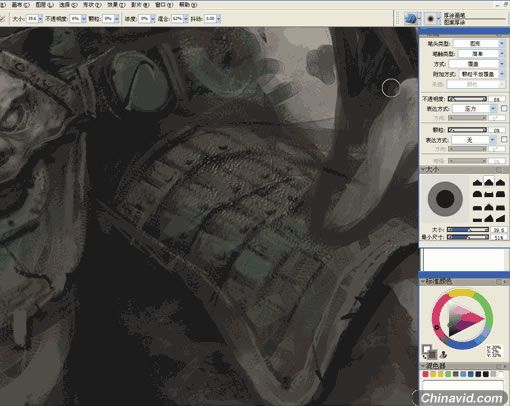510x406 pixels.
Task: Pick the dark gray swatch in 混色器
Action: (x=456, y=374)
